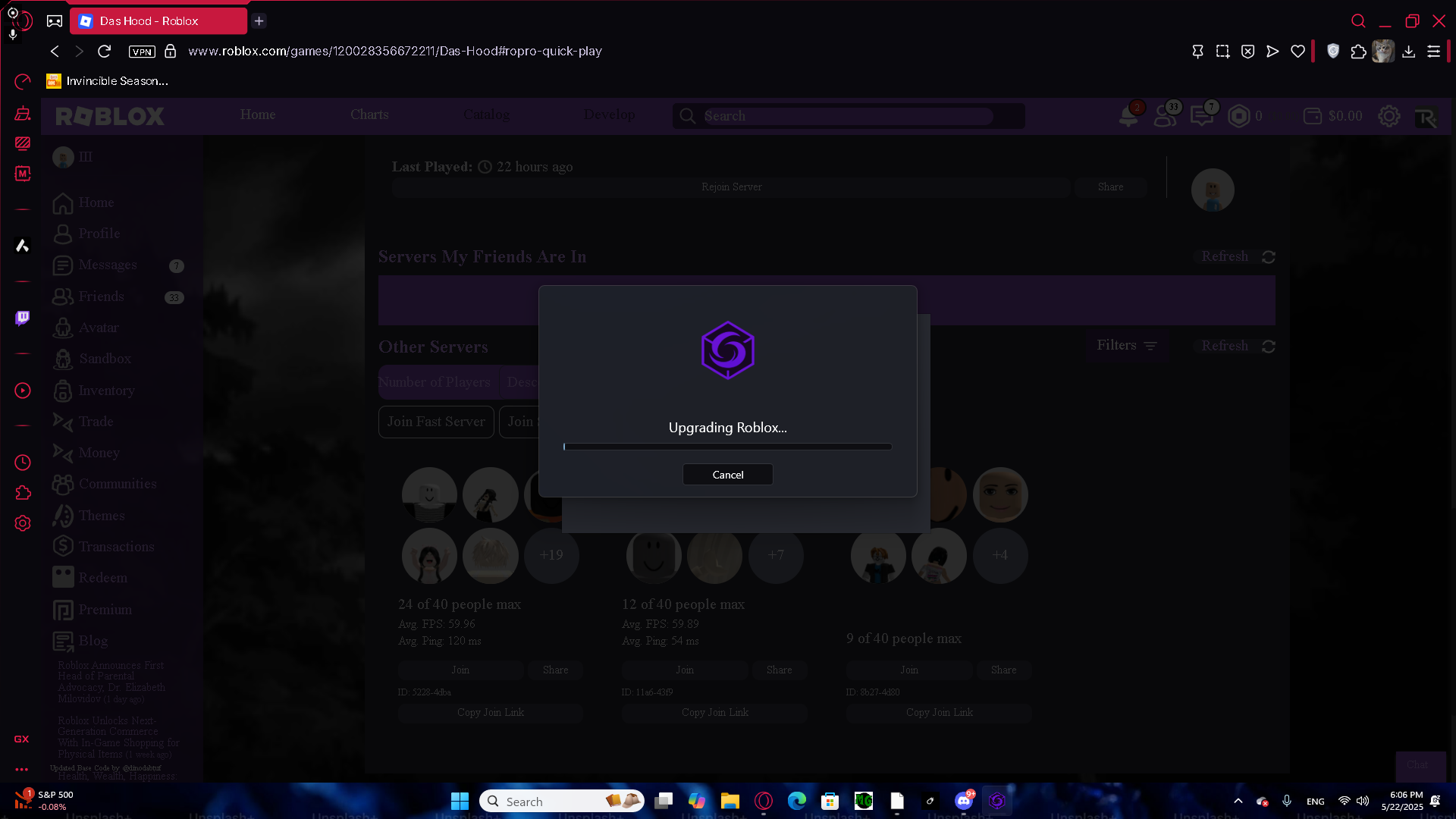Open Aria AI in the sidebar
The height and width of the screenshot is (819, 1456).
(23, 246)
